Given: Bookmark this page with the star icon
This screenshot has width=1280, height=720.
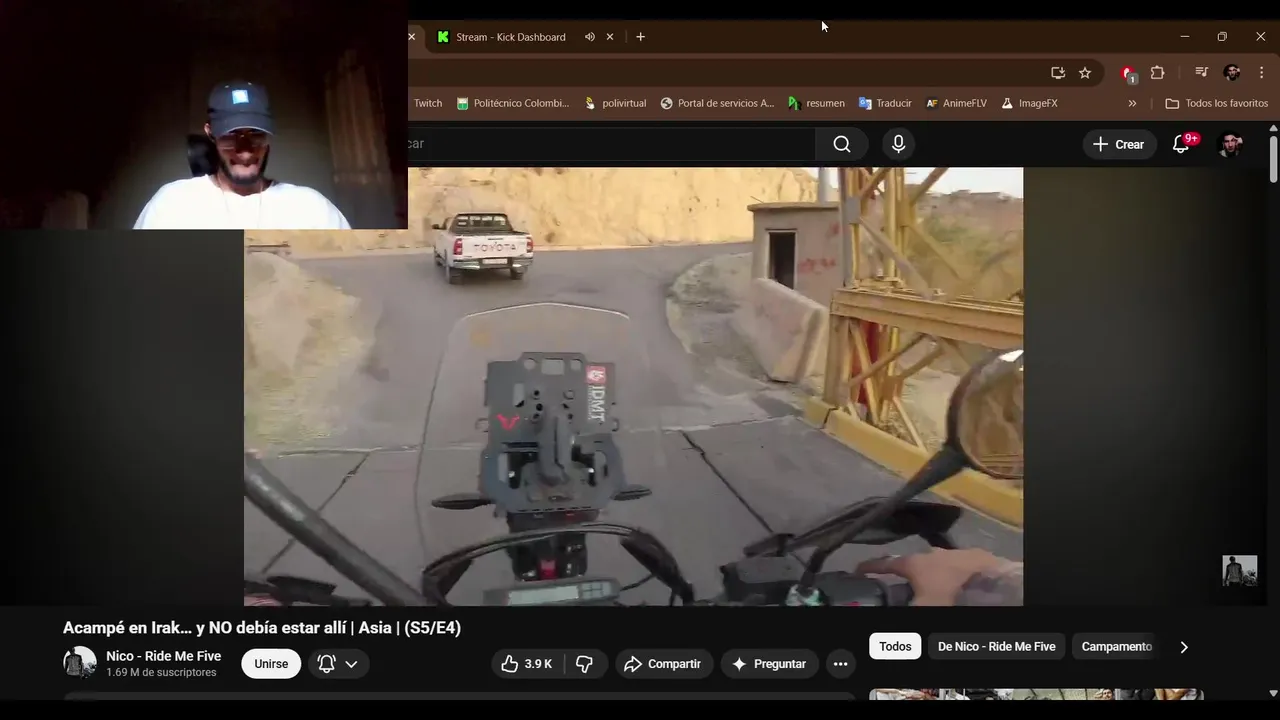Looking at the screenshot, I should [1085, 73].
